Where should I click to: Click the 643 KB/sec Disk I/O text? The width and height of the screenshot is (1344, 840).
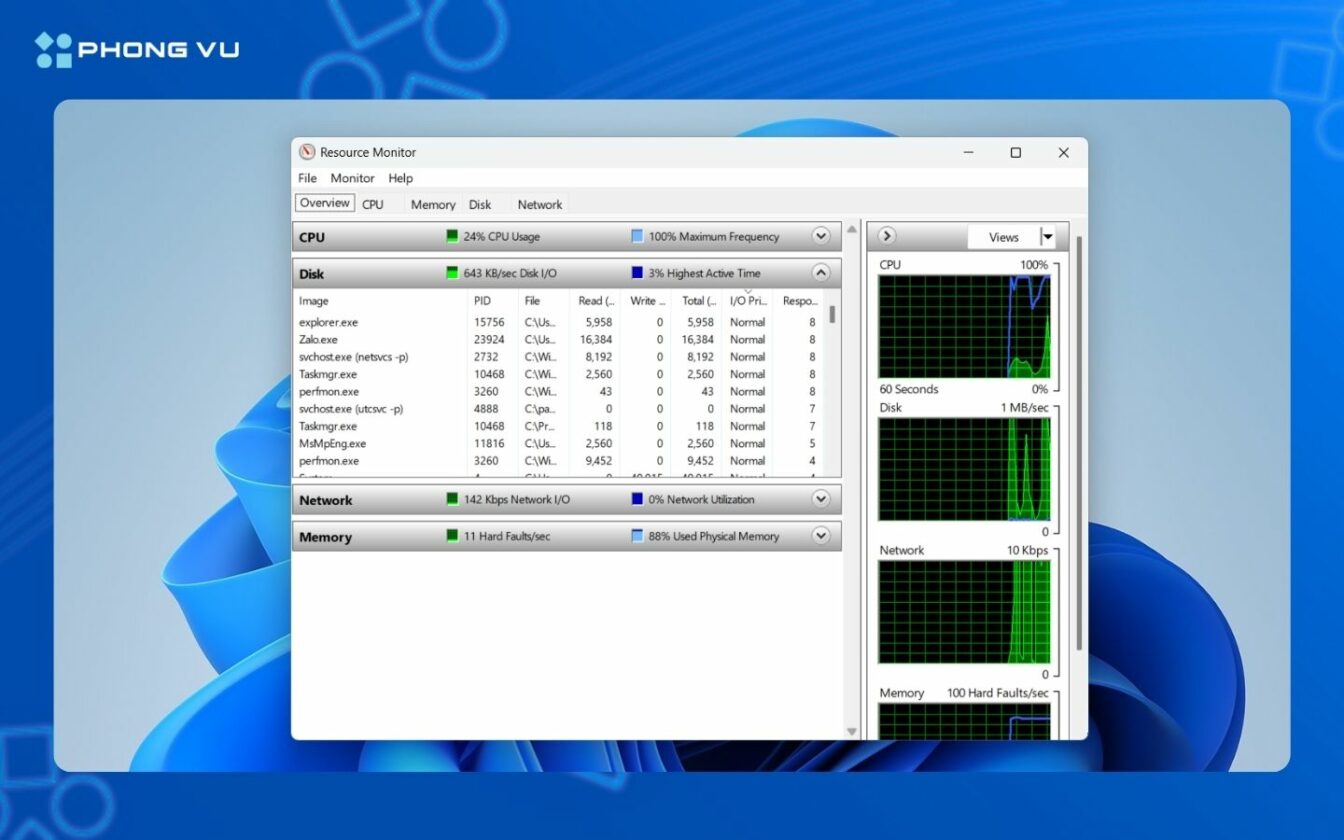click(510, 273)
